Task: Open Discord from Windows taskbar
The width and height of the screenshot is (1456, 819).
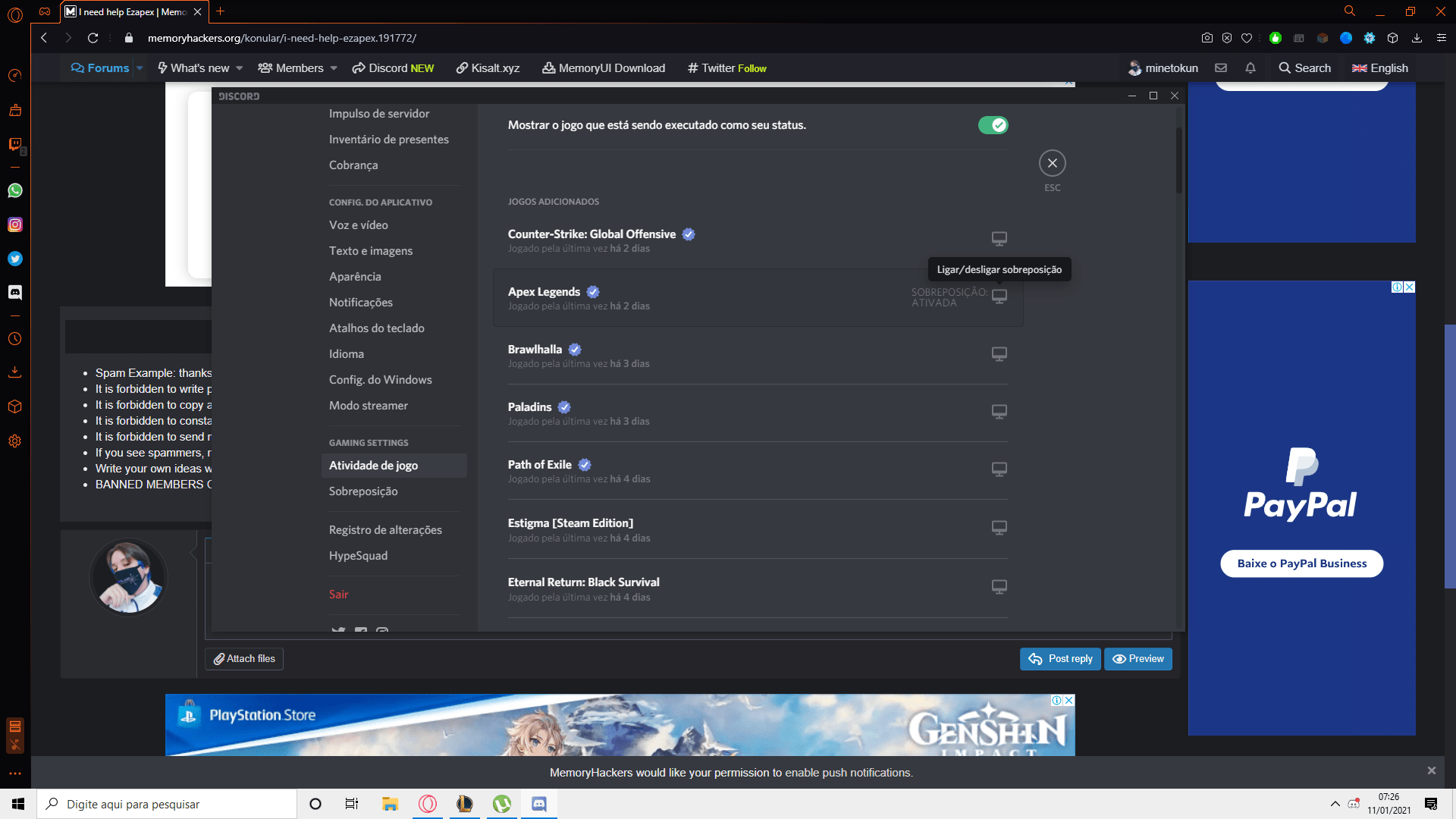Action: [539, 804]
